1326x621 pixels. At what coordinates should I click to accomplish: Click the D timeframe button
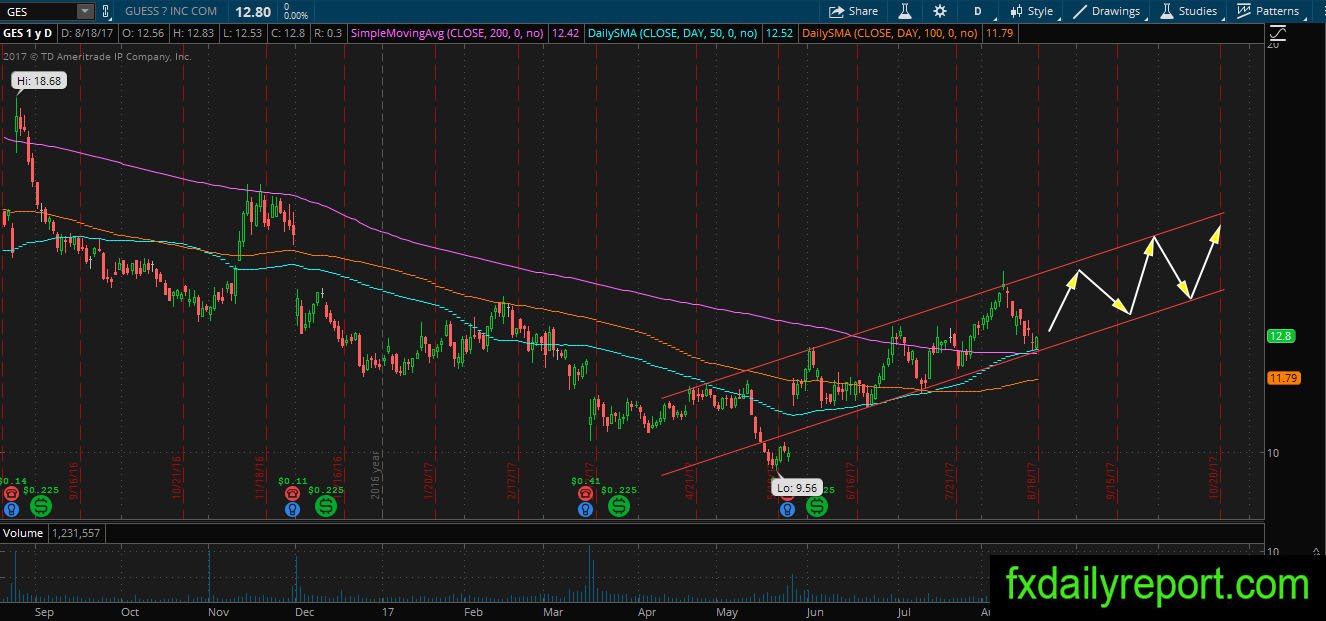[977, 11]
